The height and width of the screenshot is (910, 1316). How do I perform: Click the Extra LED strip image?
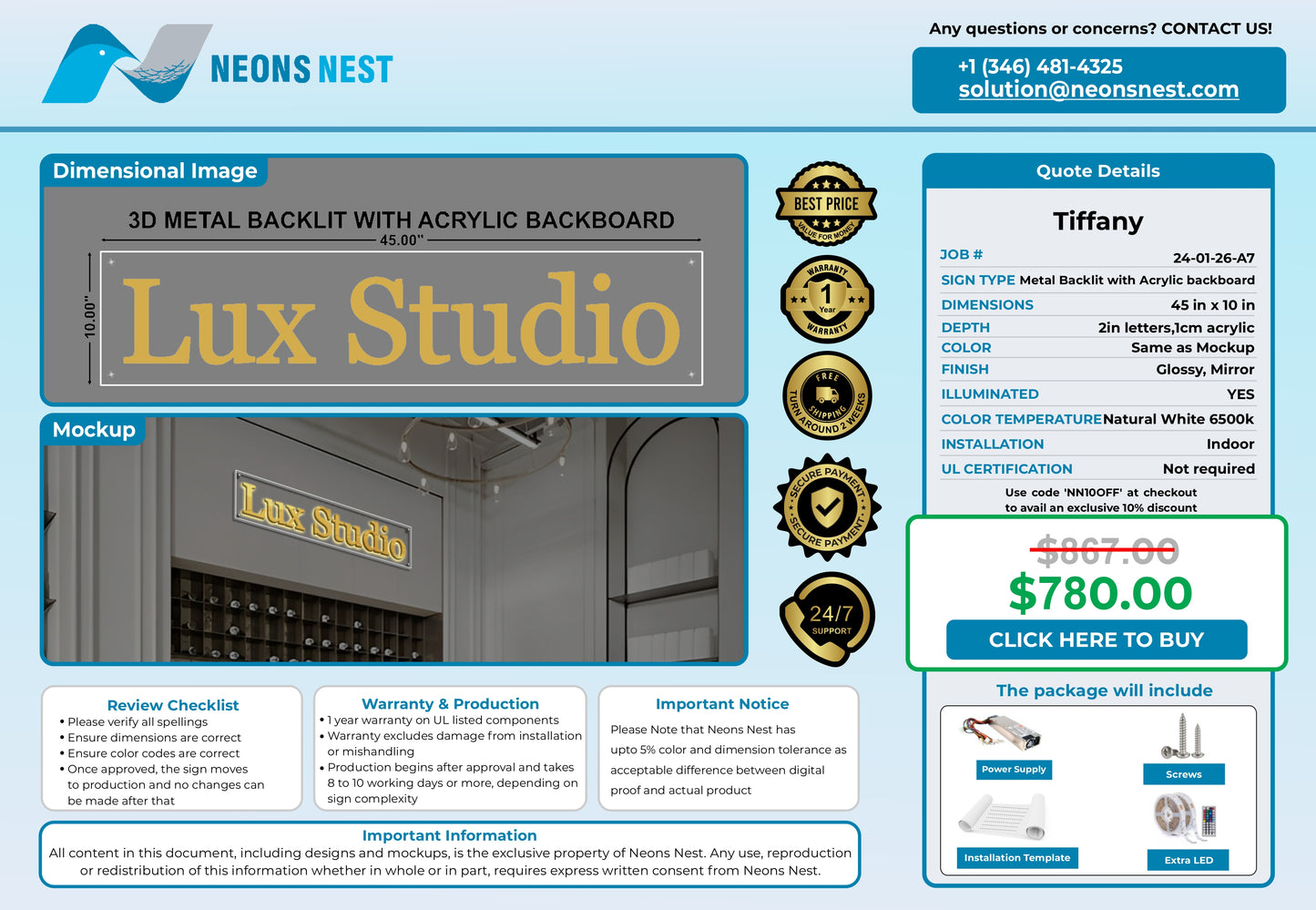tap(1184, 817)
